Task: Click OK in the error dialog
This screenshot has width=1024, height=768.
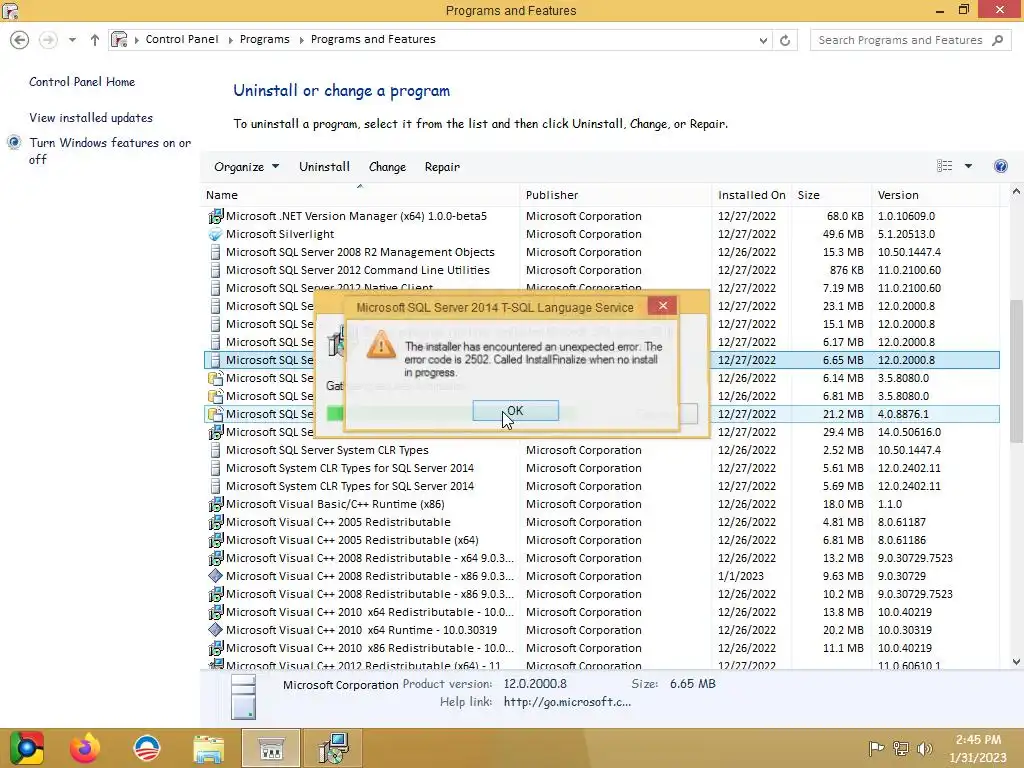Action: (x=515, y=411)
